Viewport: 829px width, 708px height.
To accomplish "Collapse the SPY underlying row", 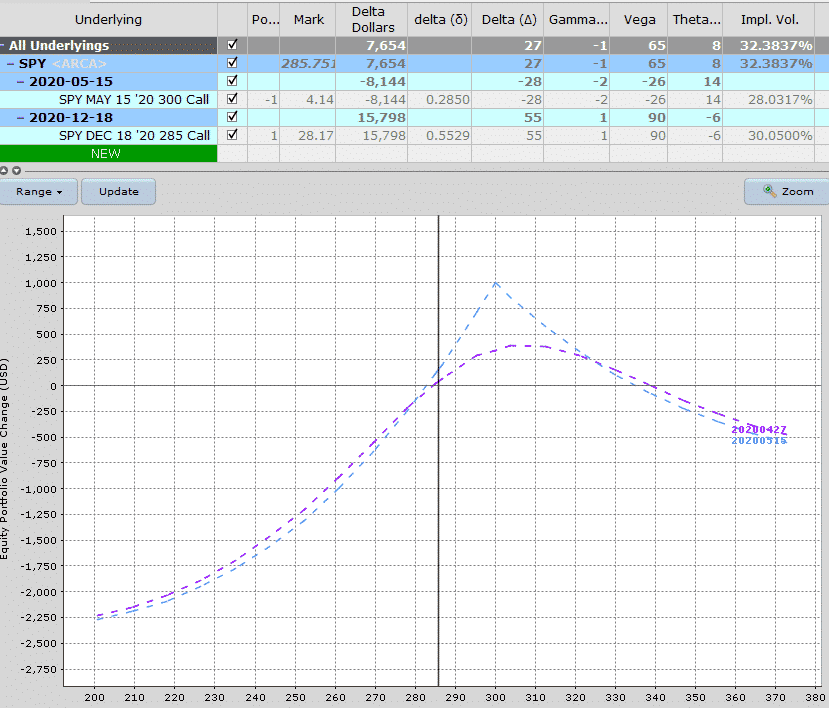I will pos(11,63).
